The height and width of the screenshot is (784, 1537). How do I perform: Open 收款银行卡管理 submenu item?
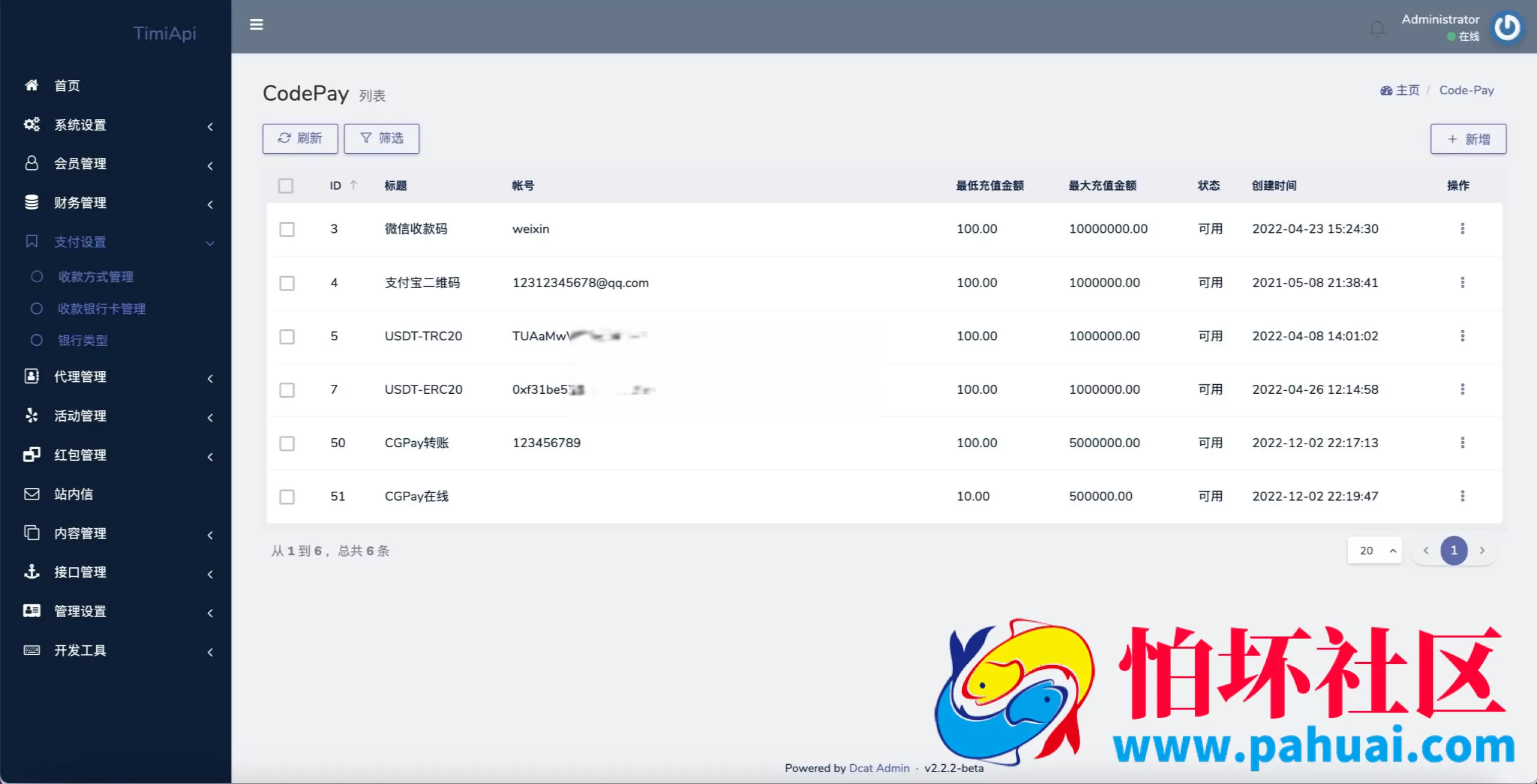pyautogui.click(x=101, y=309)
